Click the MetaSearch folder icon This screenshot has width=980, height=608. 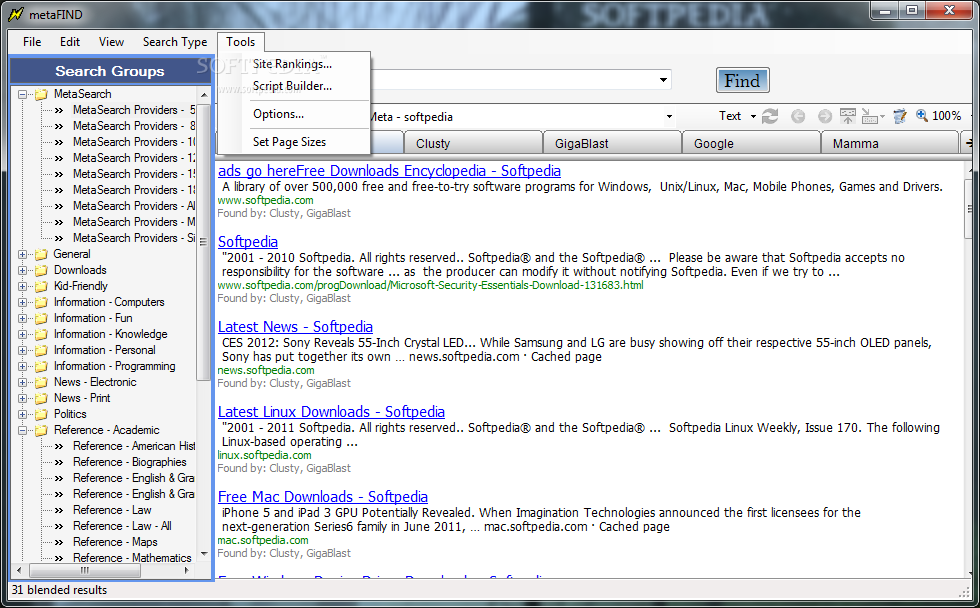pos(41,94)
